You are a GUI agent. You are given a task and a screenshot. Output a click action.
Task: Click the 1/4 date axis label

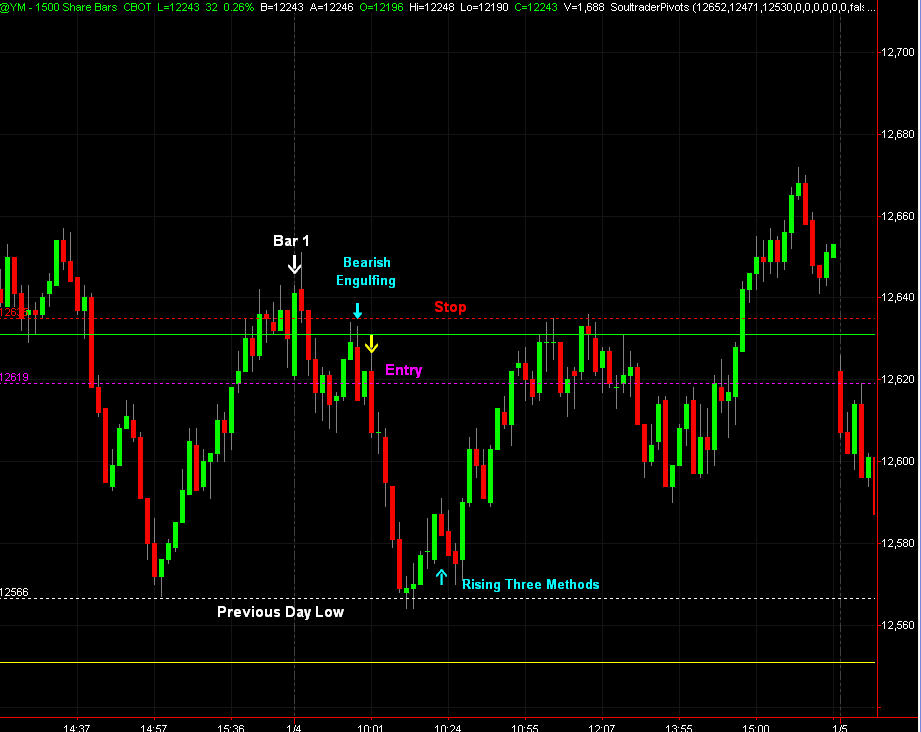tap(294, 728)
